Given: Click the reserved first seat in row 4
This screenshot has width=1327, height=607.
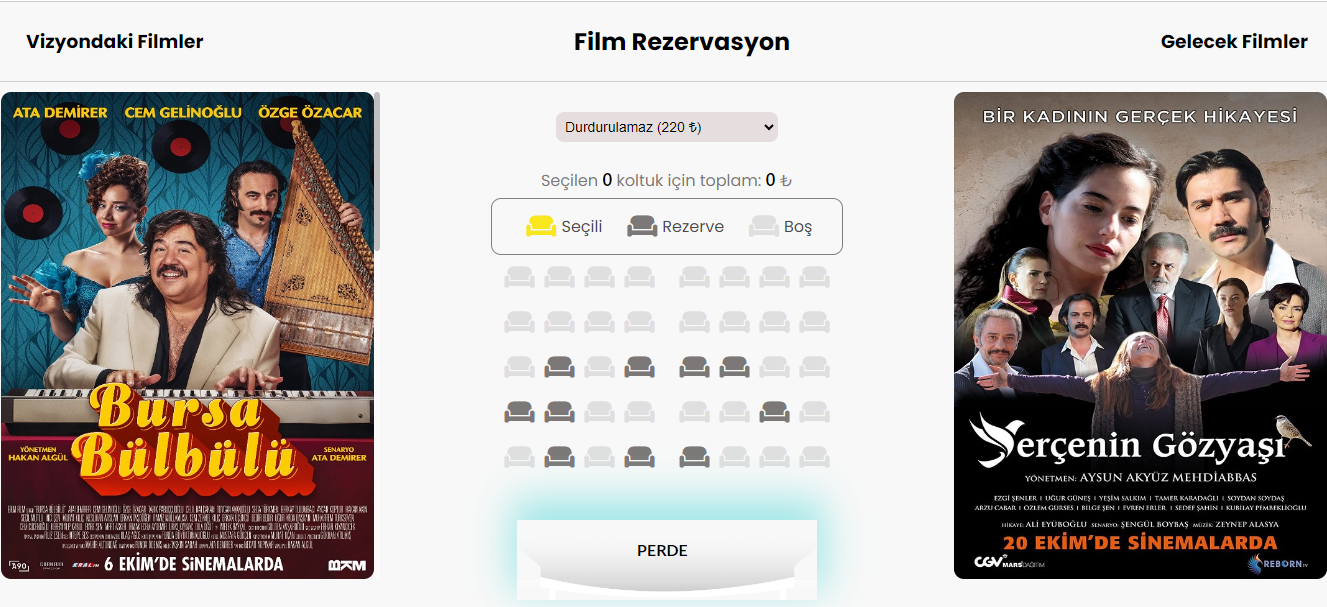Looking at the screenshot, I should pyautogui.click(x=519, y=412).
